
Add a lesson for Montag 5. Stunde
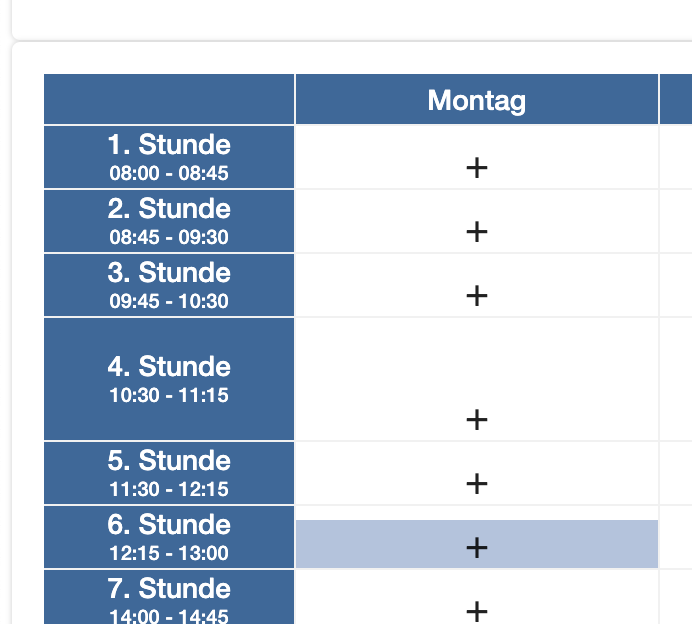pyautogui.click(x=477, y=484)
